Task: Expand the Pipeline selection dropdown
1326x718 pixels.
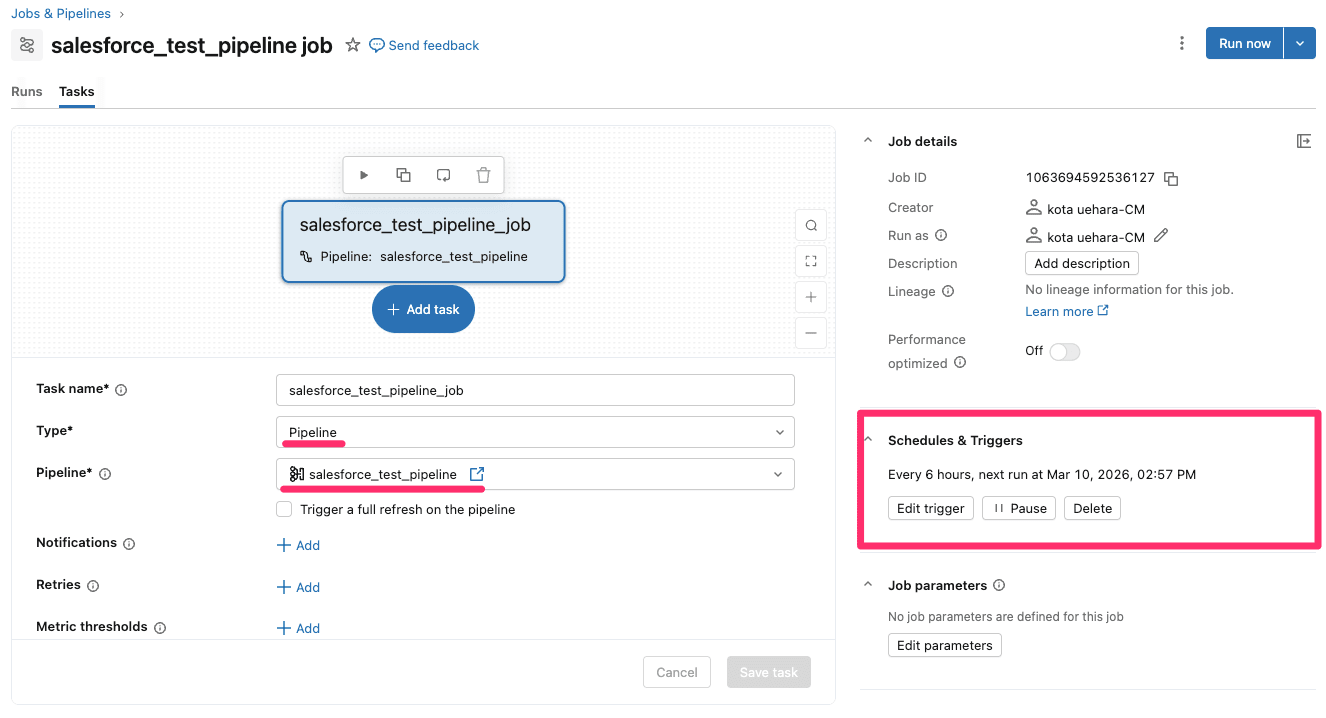Action: coord(778,473)
